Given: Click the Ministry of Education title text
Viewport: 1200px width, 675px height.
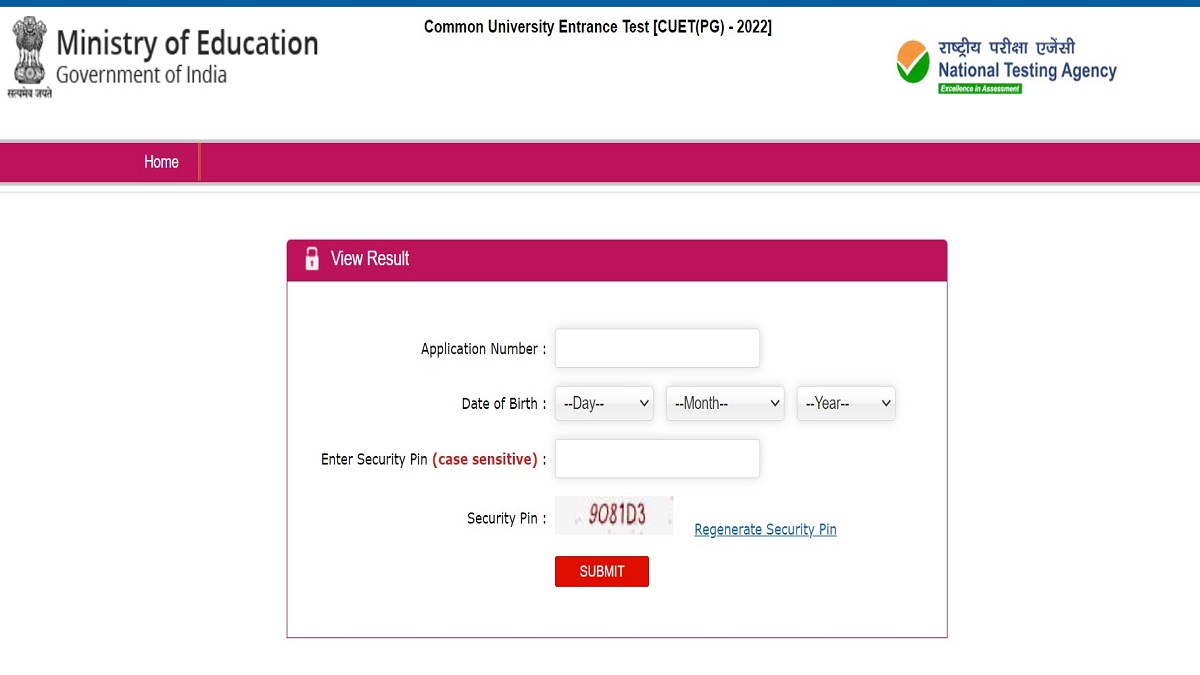Looking at the screenshot, I should (x=187, y=43).
